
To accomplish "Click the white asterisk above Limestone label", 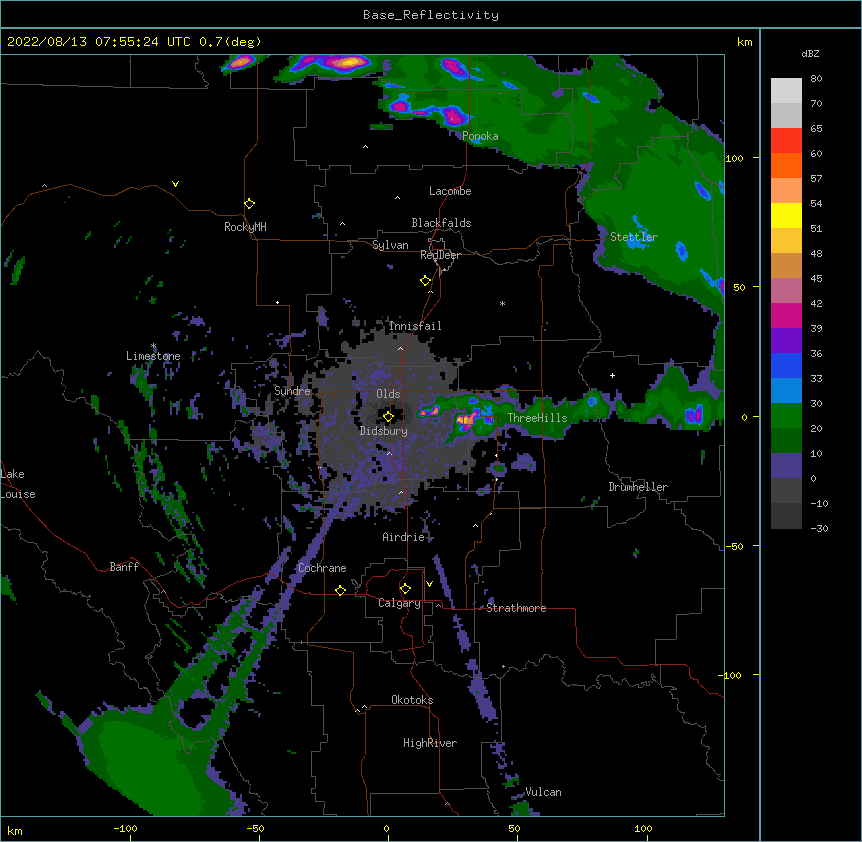I will coord(154,346).
